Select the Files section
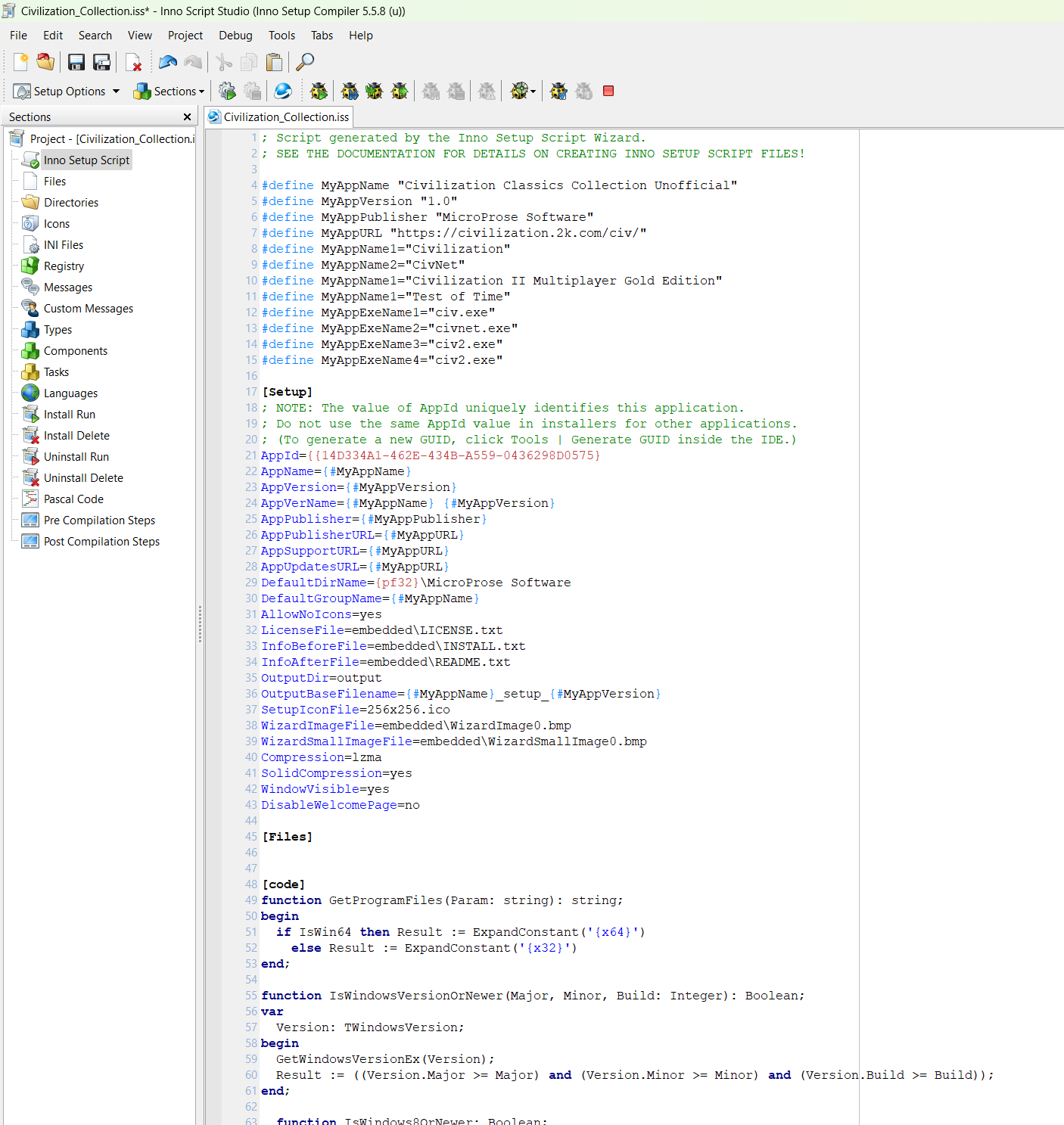 54,182
